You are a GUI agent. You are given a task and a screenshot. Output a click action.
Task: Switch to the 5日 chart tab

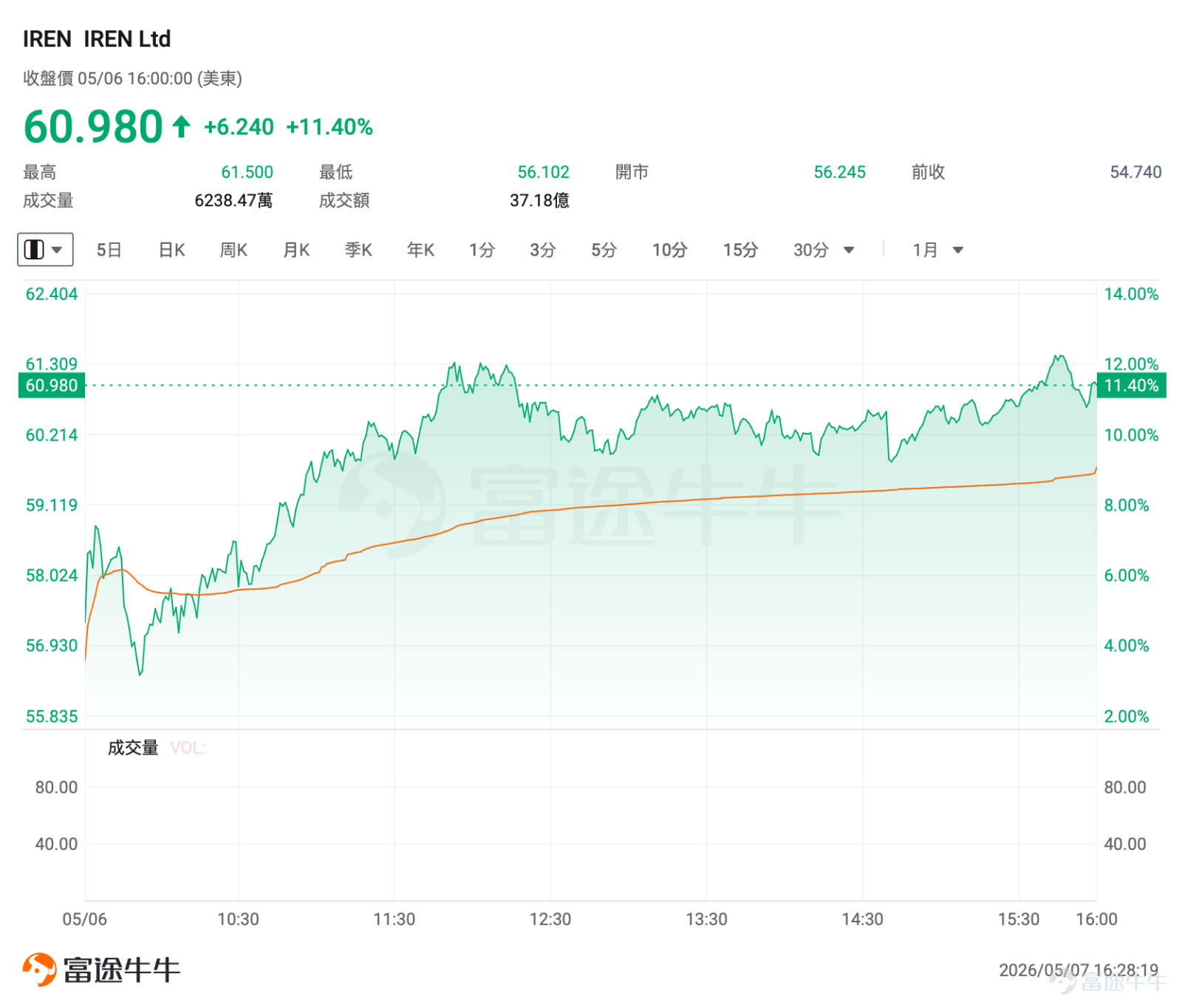pyautogui.click(x=109, y=250)
